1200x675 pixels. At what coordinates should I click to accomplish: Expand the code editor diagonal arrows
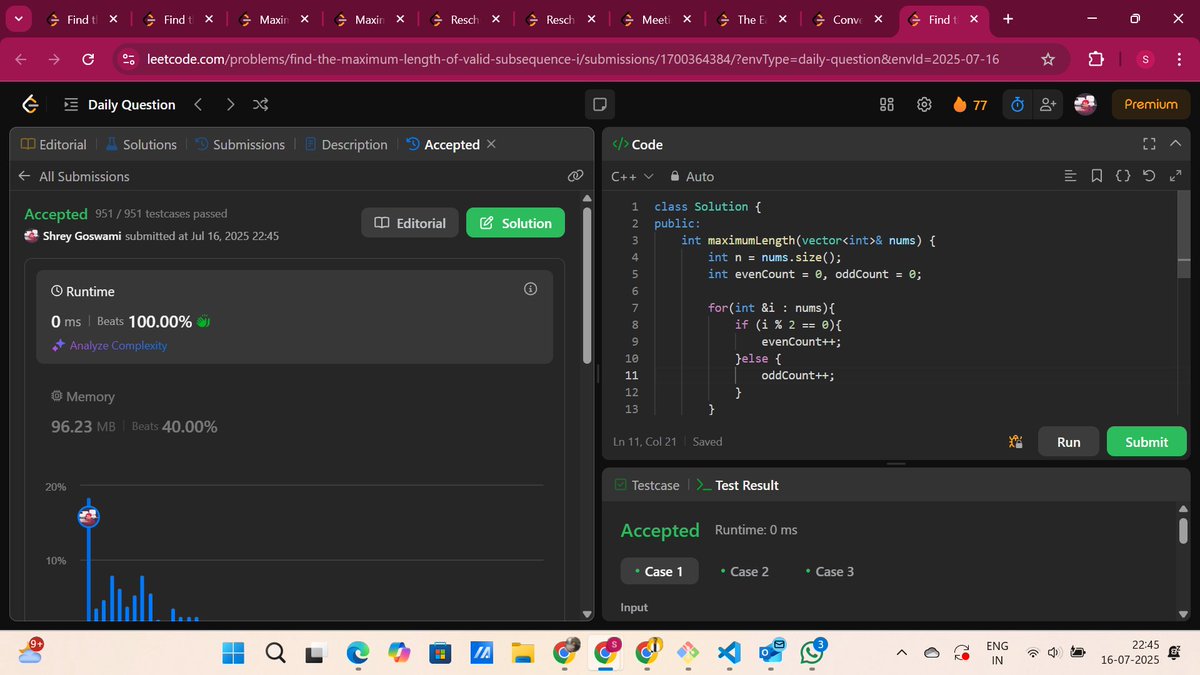point(1174,176)
